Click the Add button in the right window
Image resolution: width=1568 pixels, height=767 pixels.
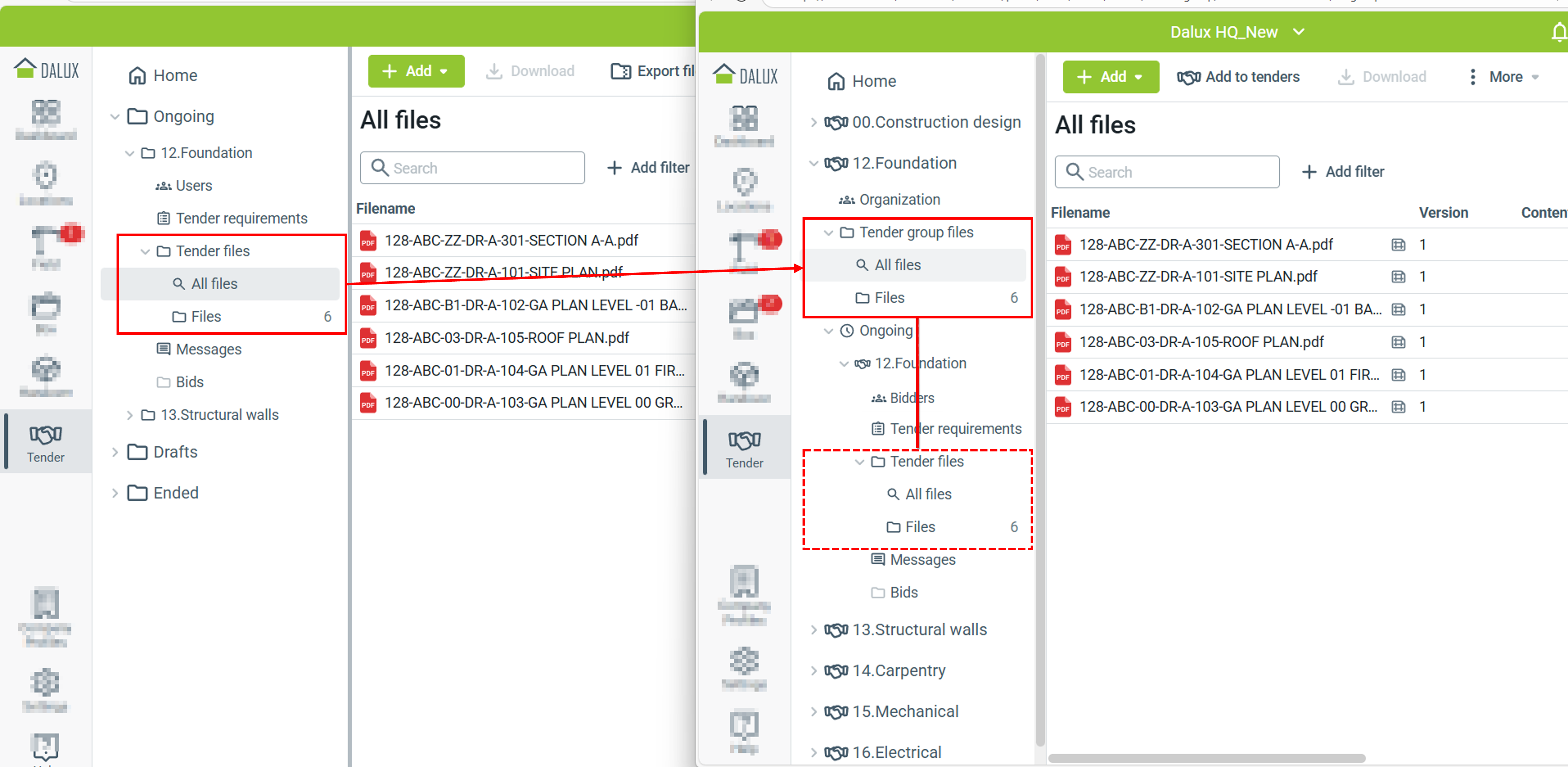[1110, 77]
